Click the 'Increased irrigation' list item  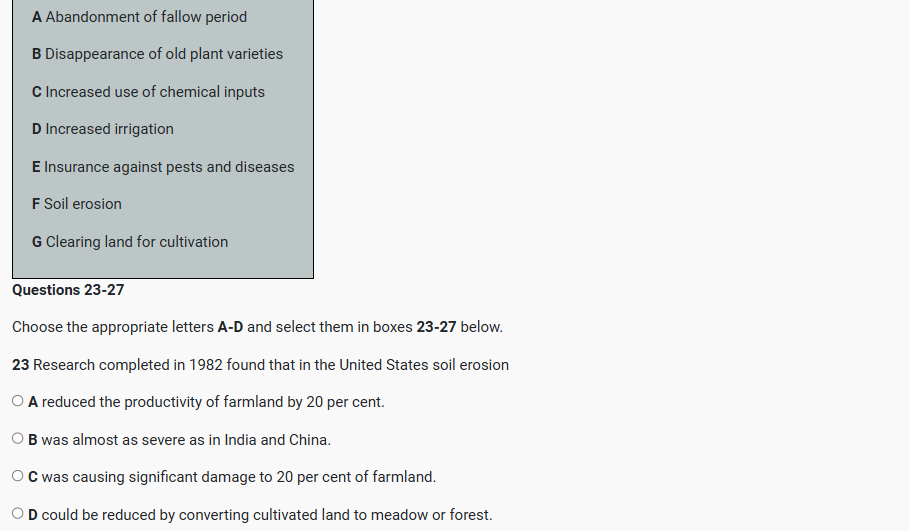tap(102, 129)
